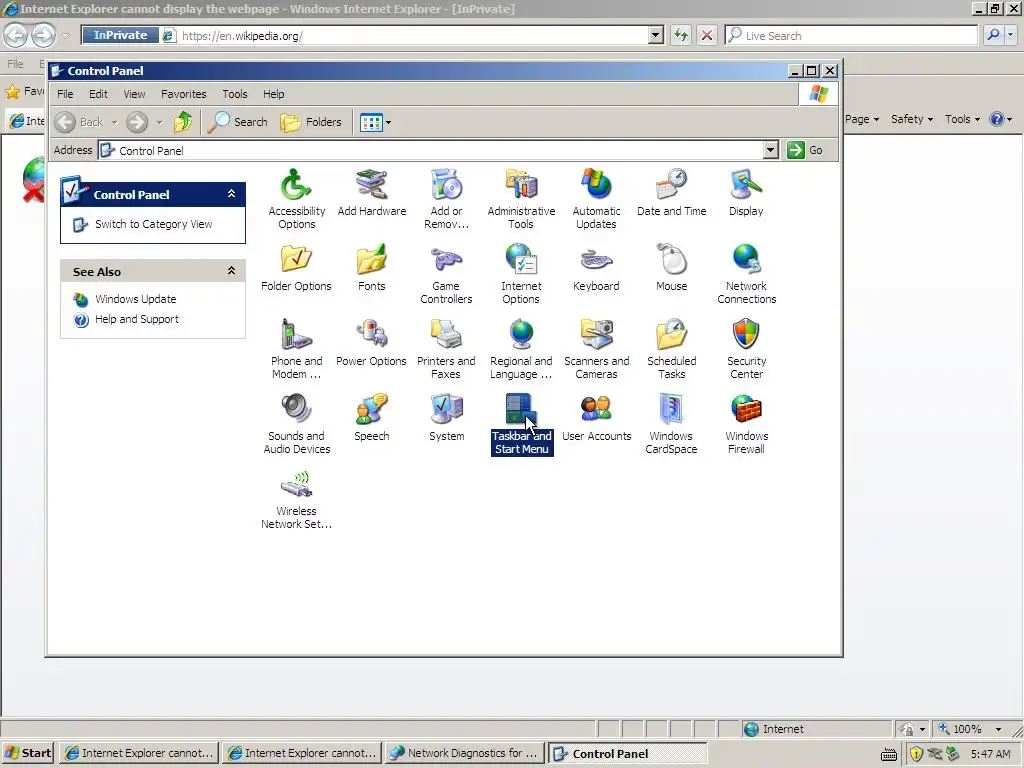Open Internet Explorer Page menu dropdown
This screenshot has height=768, width=1024.
click(x=862, y=119)
